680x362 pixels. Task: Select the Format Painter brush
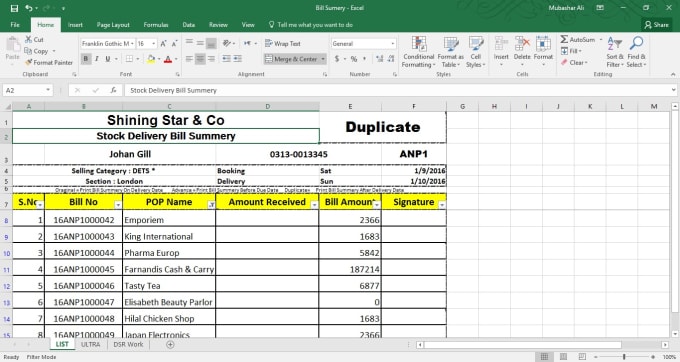49,62
